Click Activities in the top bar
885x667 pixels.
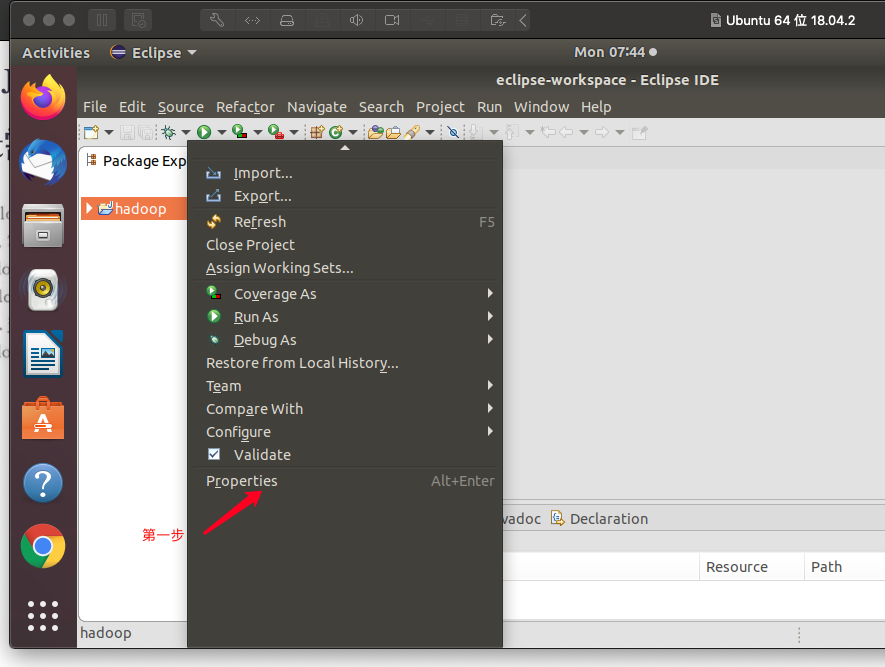tap(56, 52)
